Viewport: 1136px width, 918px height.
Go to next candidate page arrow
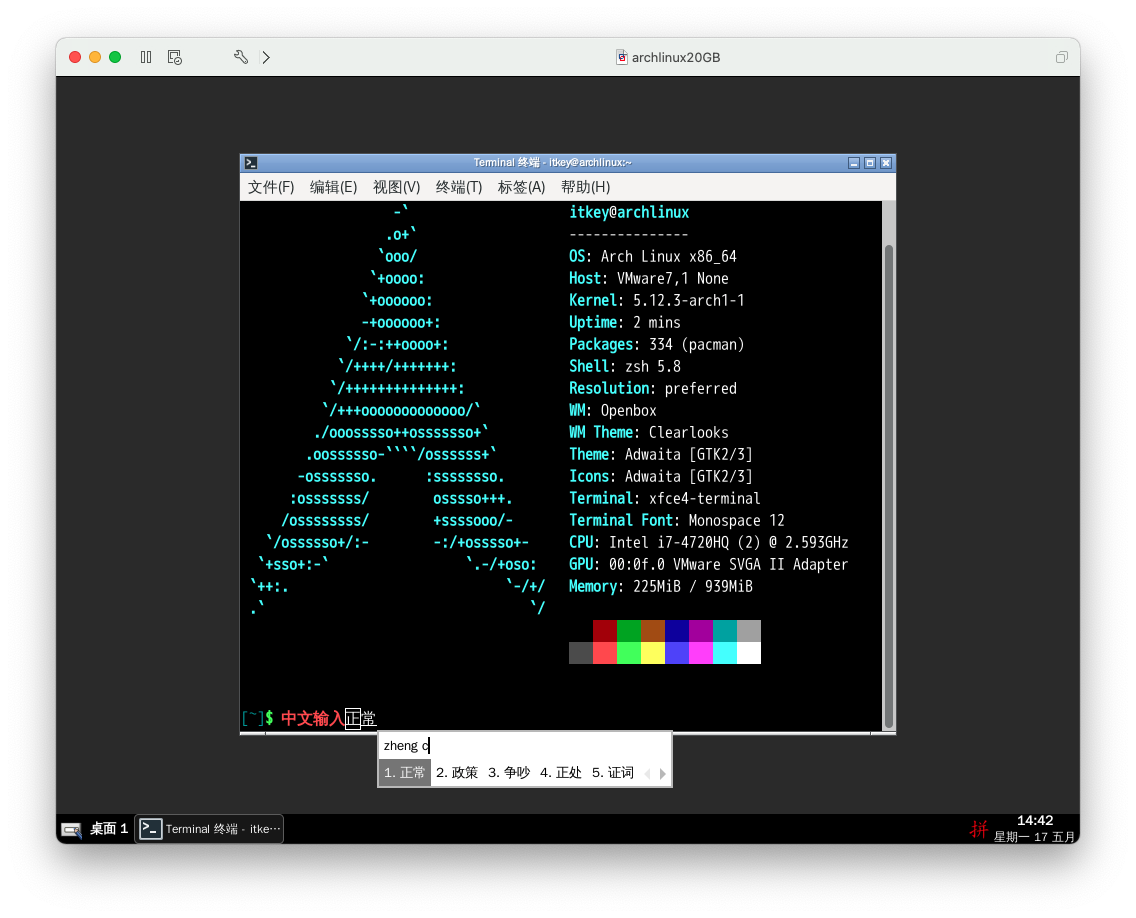coord(662,774)
